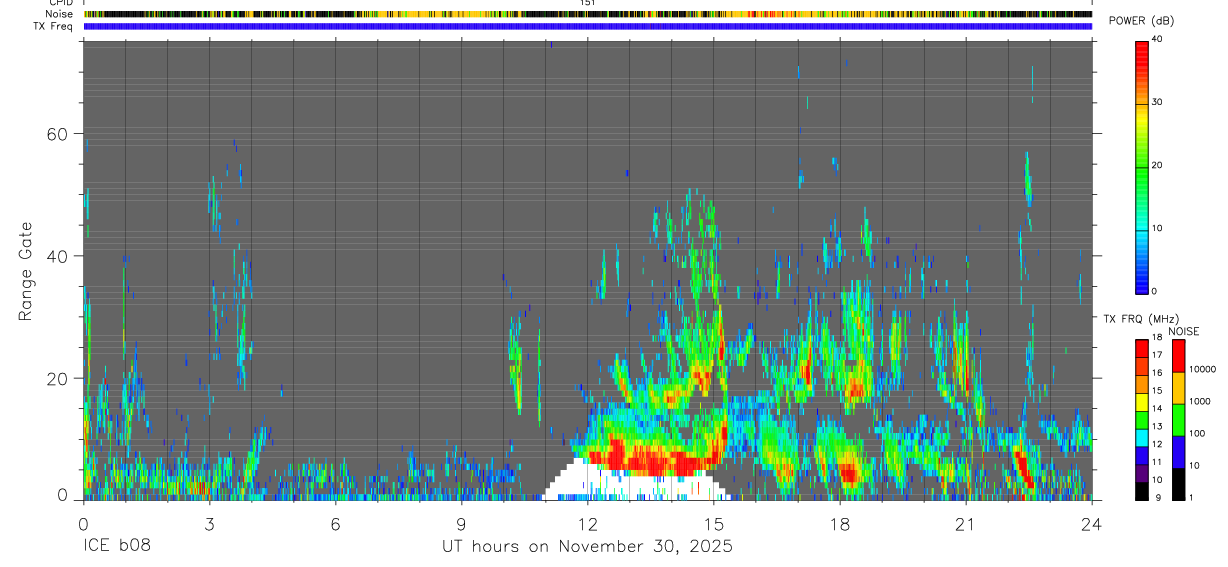Screen dimensions: 1228x567
Task: Click the blue TX Freq strip bar
Action: click(587, 26)
